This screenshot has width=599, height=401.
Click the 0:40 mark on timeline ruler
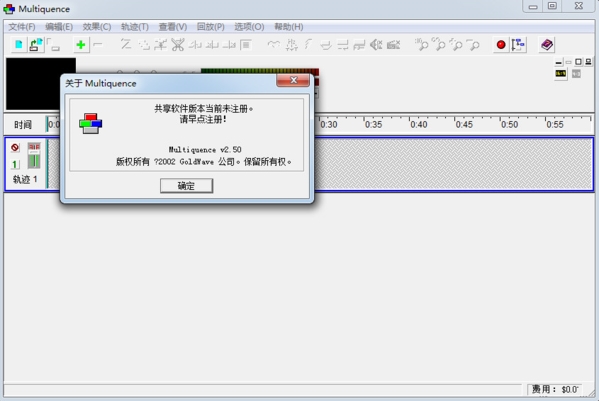click(x=419, y=125)
